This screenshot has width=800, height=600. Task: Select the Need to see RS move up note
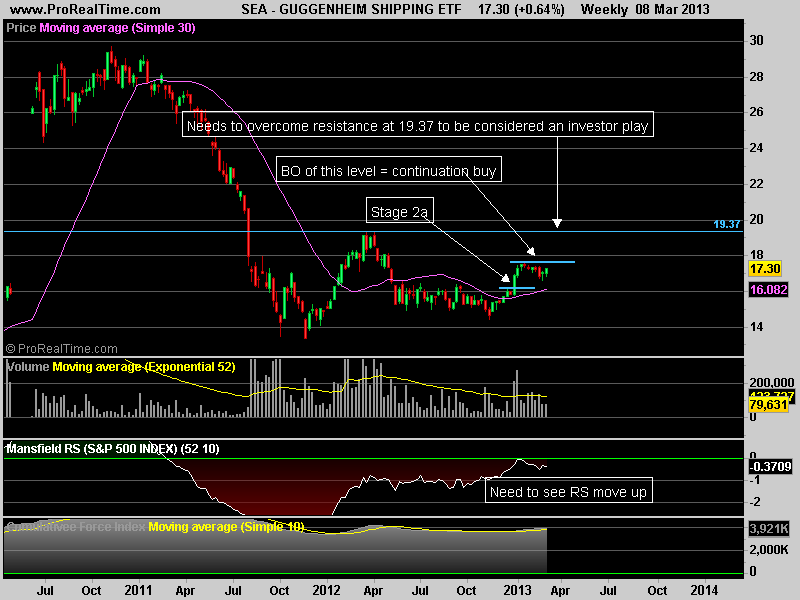click(568, 490)
